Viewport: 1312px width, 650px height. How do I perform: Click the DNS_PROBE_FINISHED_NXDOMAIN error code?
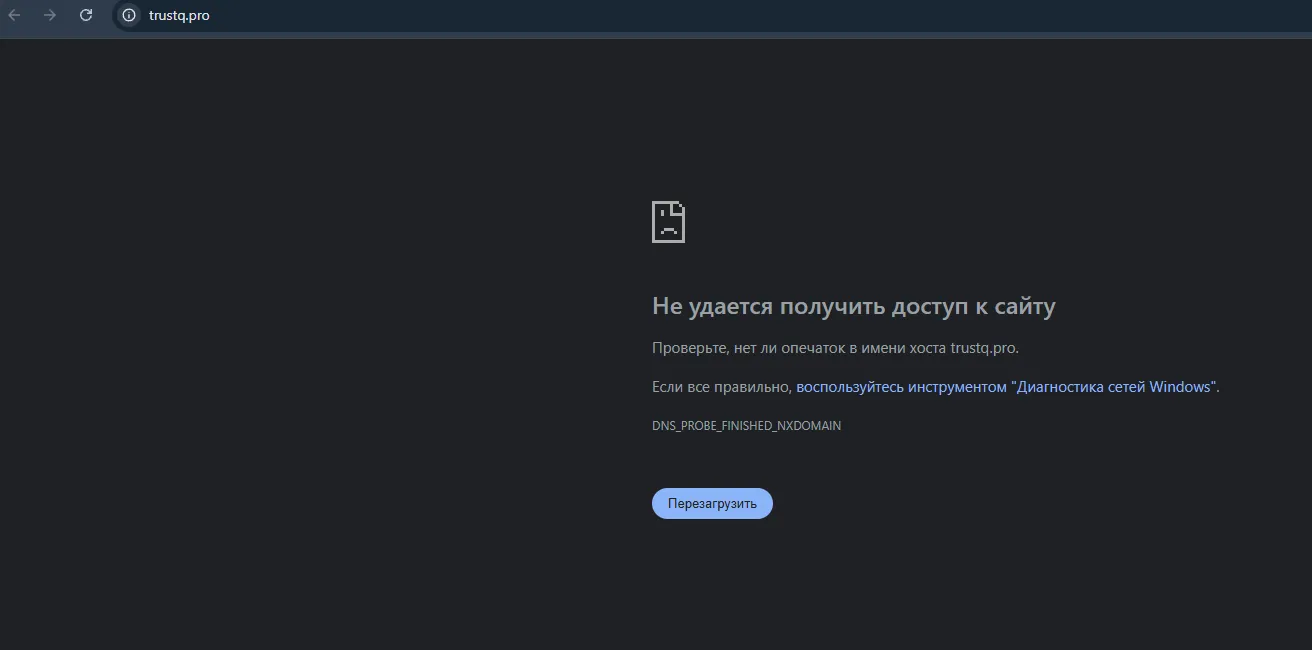(746, 426)
